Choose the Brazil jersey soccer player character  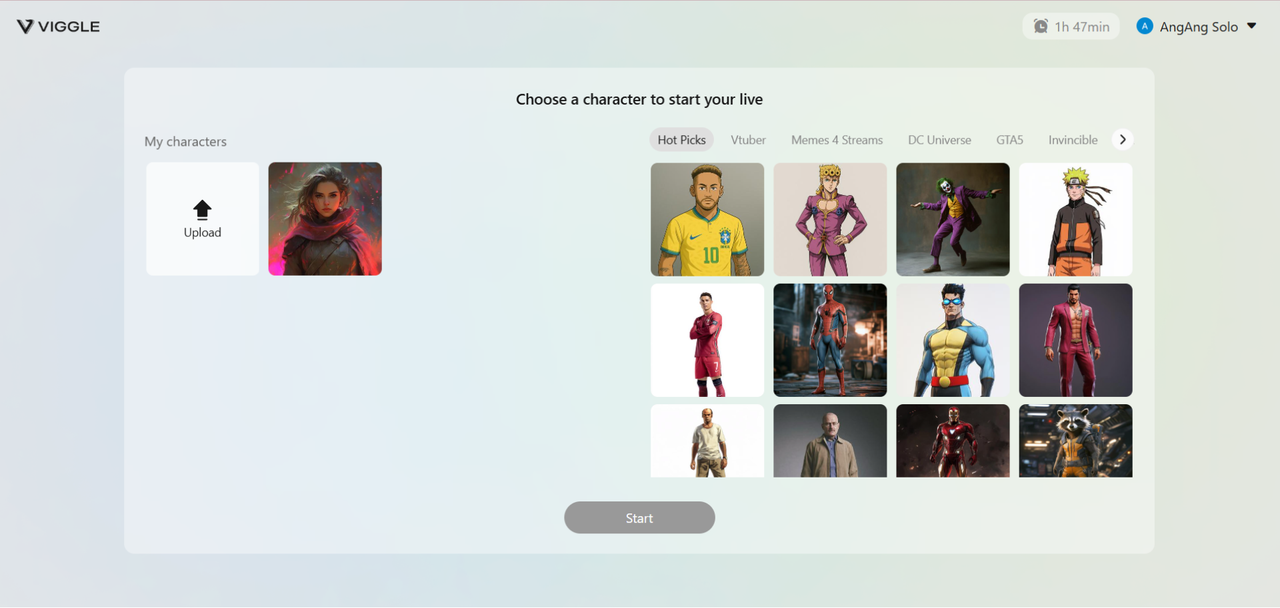[707, 219]
